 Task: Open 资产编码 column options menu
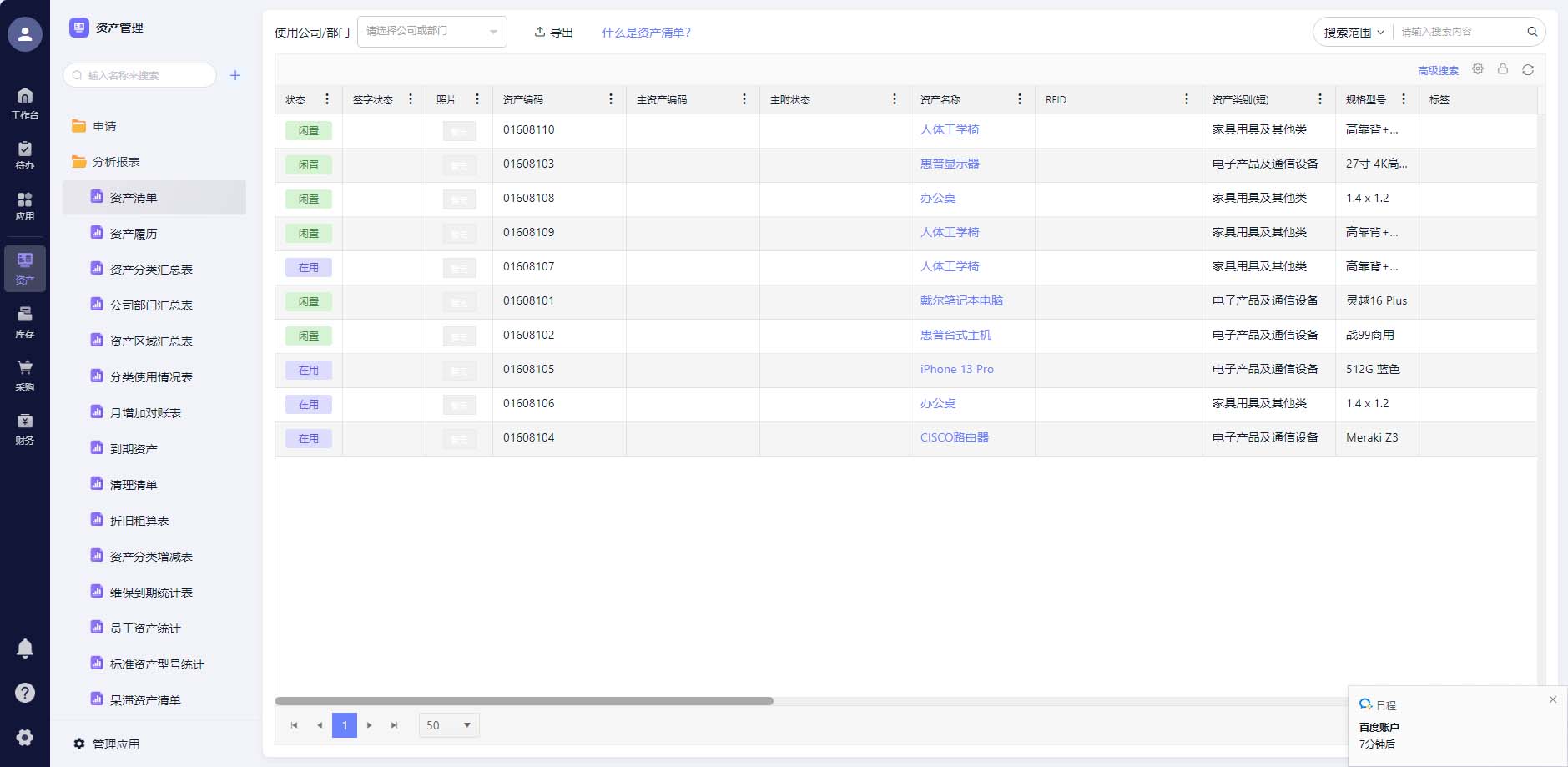[611, 99]
